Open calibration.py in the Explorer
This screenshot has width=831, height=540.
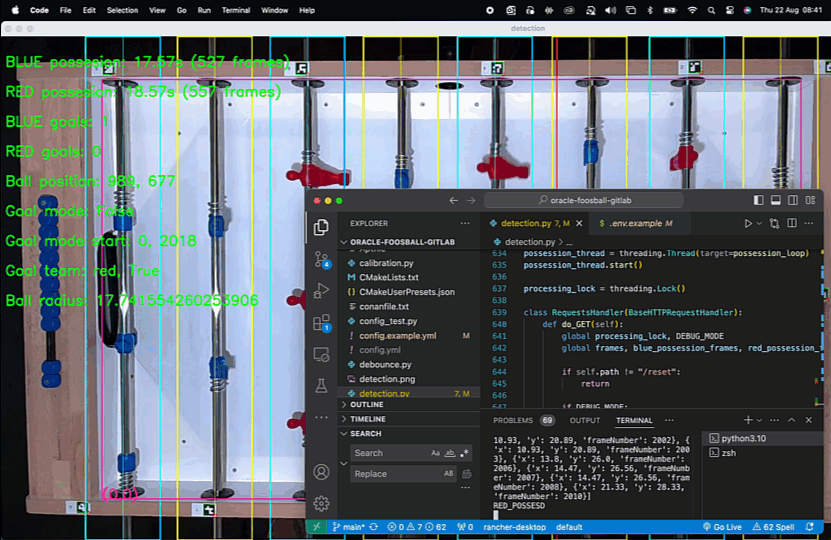point(386,263)
